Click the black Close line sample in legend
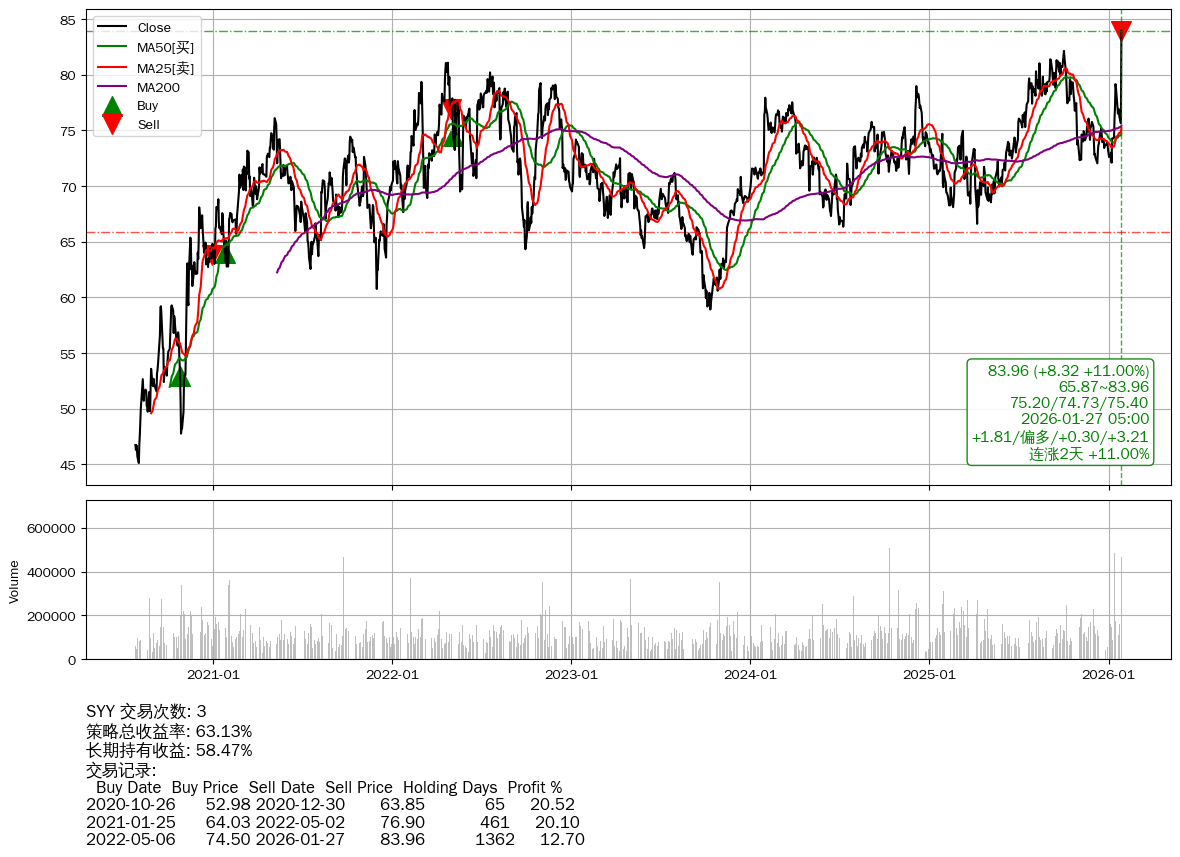Image resolution: width=1180 pixels, height=857 pixels. [x=113, y=28]
